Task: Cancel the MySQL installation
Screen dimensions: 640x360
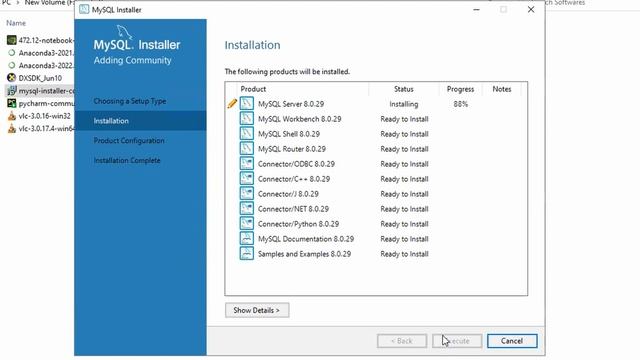Action: coord(512,341)
